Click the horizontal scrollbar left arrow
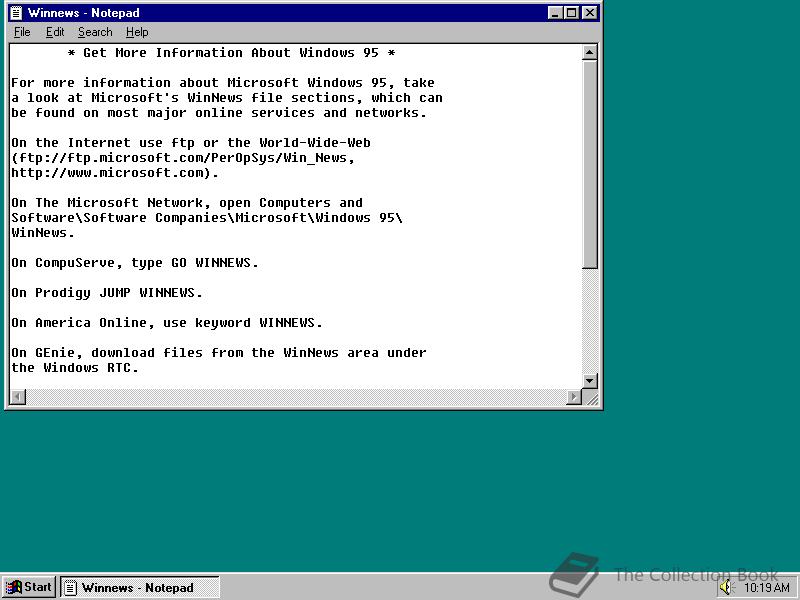This screenshot has height=600, width=800. [x=18, y=397]
